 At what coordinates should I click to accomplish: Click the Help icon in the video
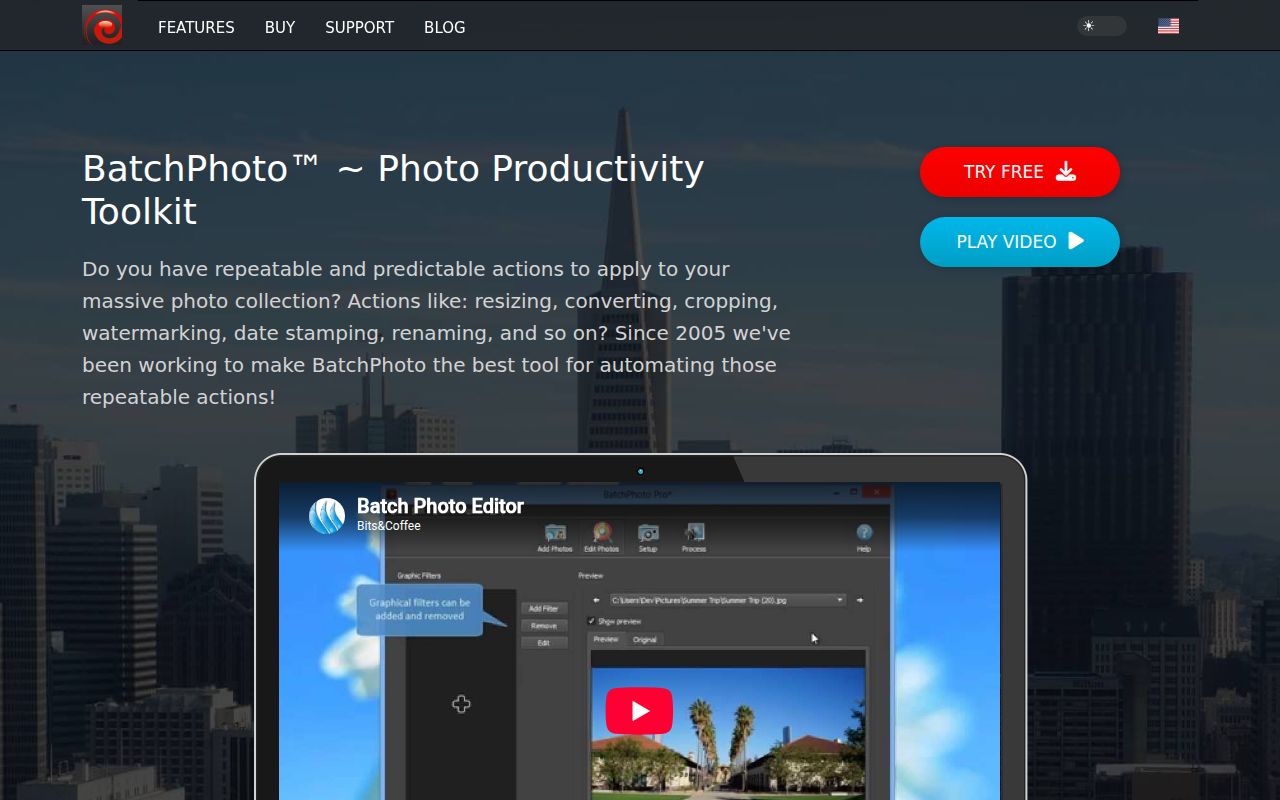864,537
